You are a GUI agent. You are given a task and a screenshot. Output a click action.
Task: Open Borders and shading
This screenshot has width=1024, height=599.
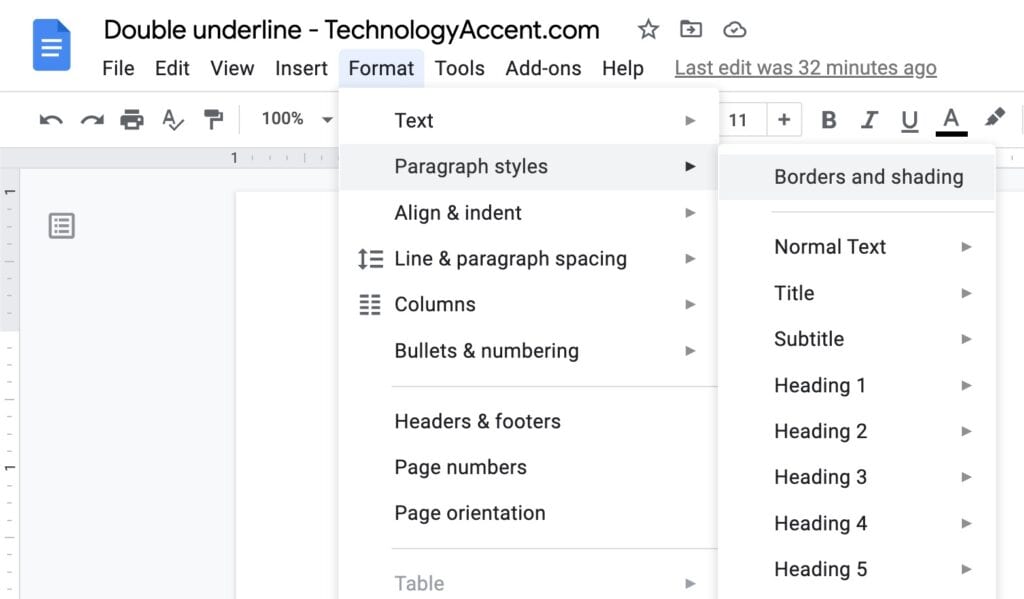(x=857, y=177)
